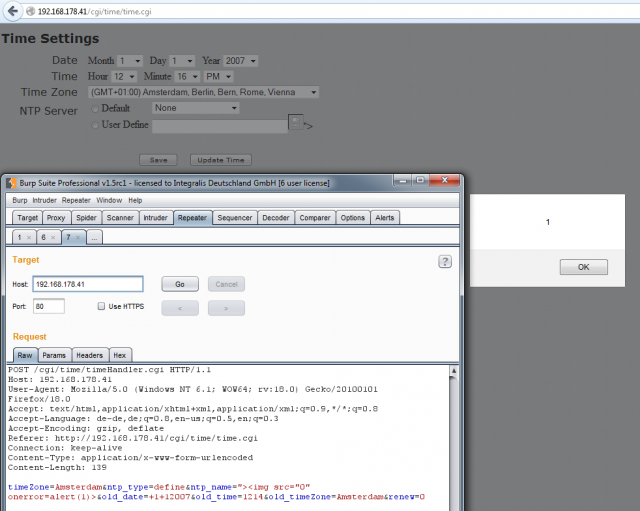
Task: Enable the Use HTTPS checkbox
Action: coord(101,306)
